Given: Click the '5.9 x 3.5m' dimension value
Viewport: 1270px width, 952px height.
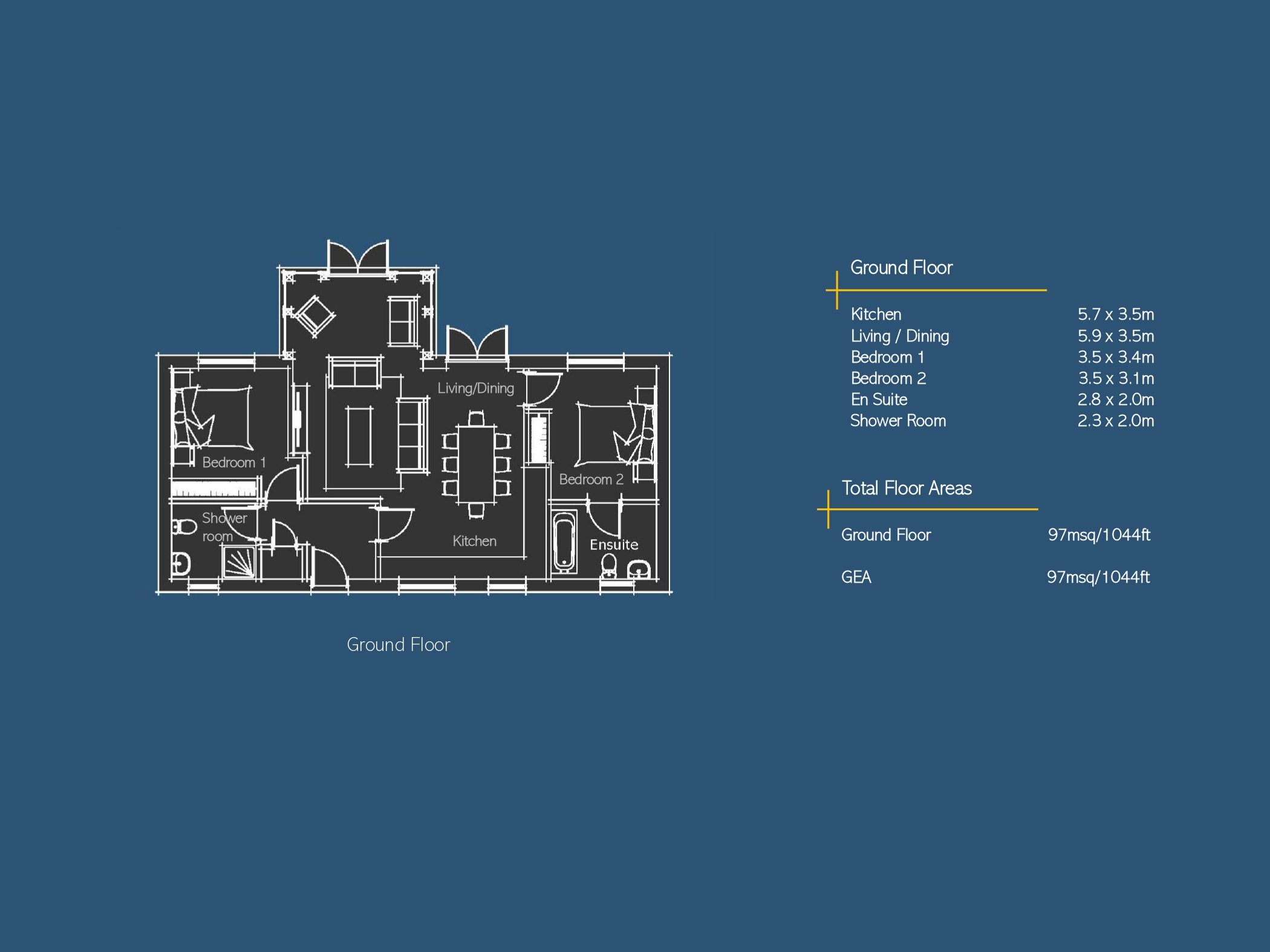Looking at the screenshot, I should click(1116, 336).
